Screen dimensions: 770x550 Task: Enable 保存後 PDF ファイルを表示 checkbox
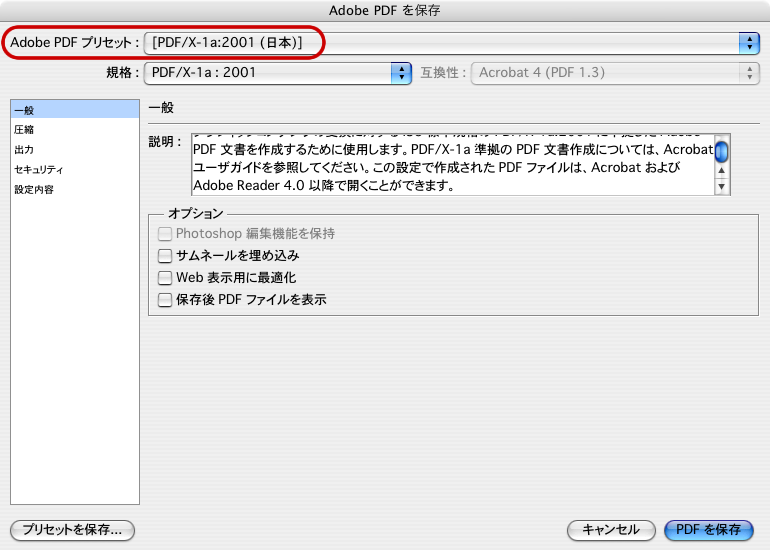165,300
